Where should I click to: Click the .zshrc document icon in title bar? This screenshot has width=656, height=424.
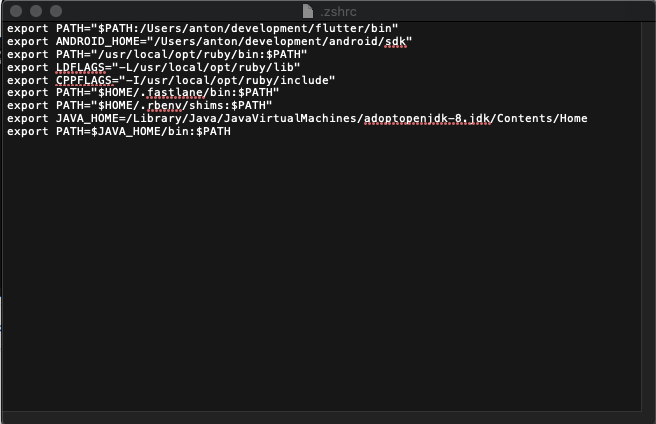307,10
